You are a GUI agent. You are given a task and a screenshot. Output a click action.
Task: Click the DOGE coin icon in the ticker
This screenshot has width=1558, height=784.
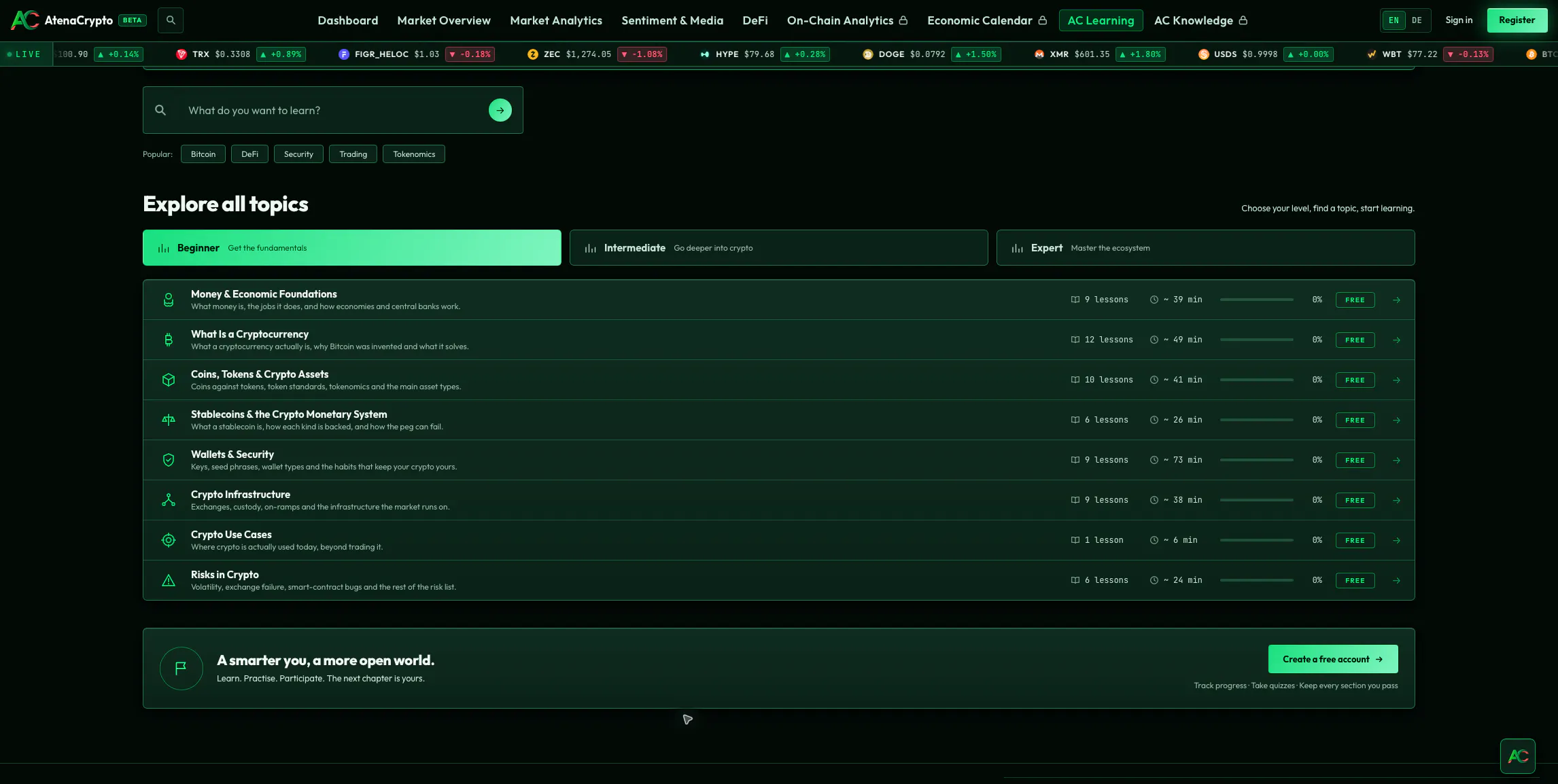pyautogui.click(x=868, y=54)
